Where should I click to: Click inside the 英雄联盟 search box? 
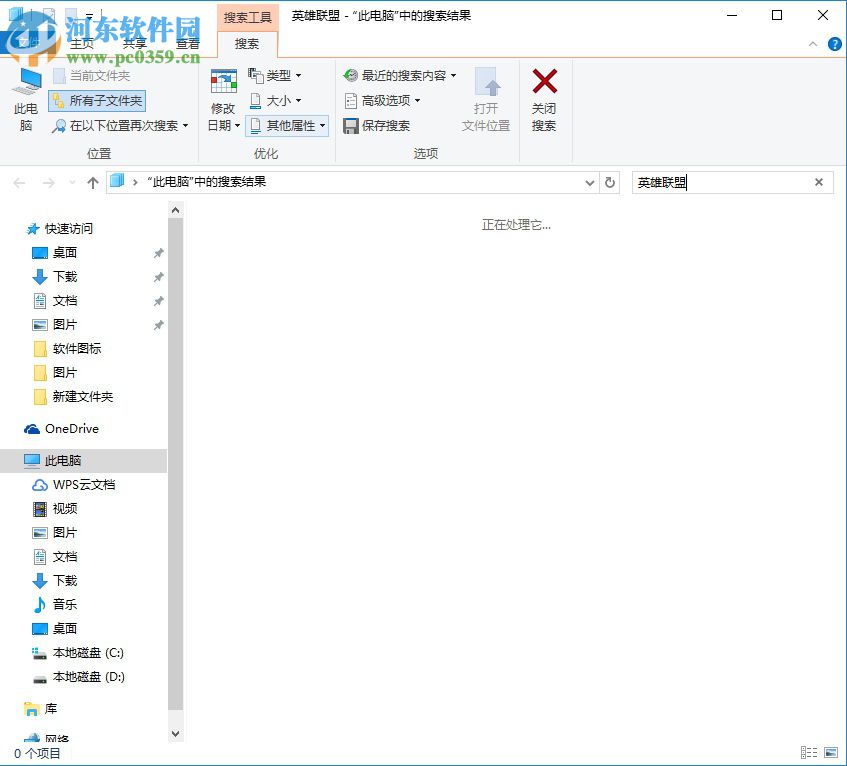[720, 182]
